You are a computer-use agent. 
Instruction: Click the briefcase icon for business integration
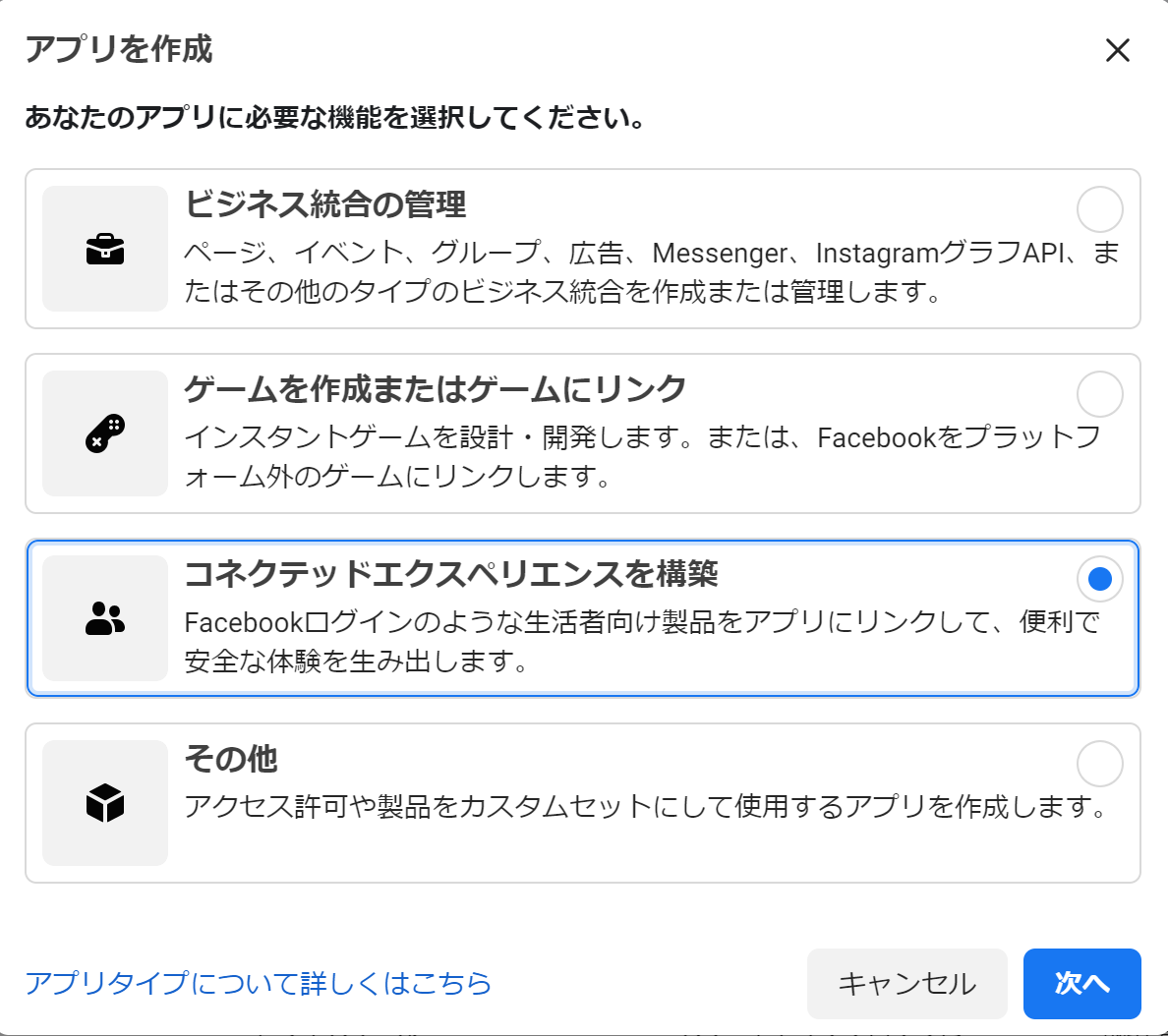click(105, 250)
